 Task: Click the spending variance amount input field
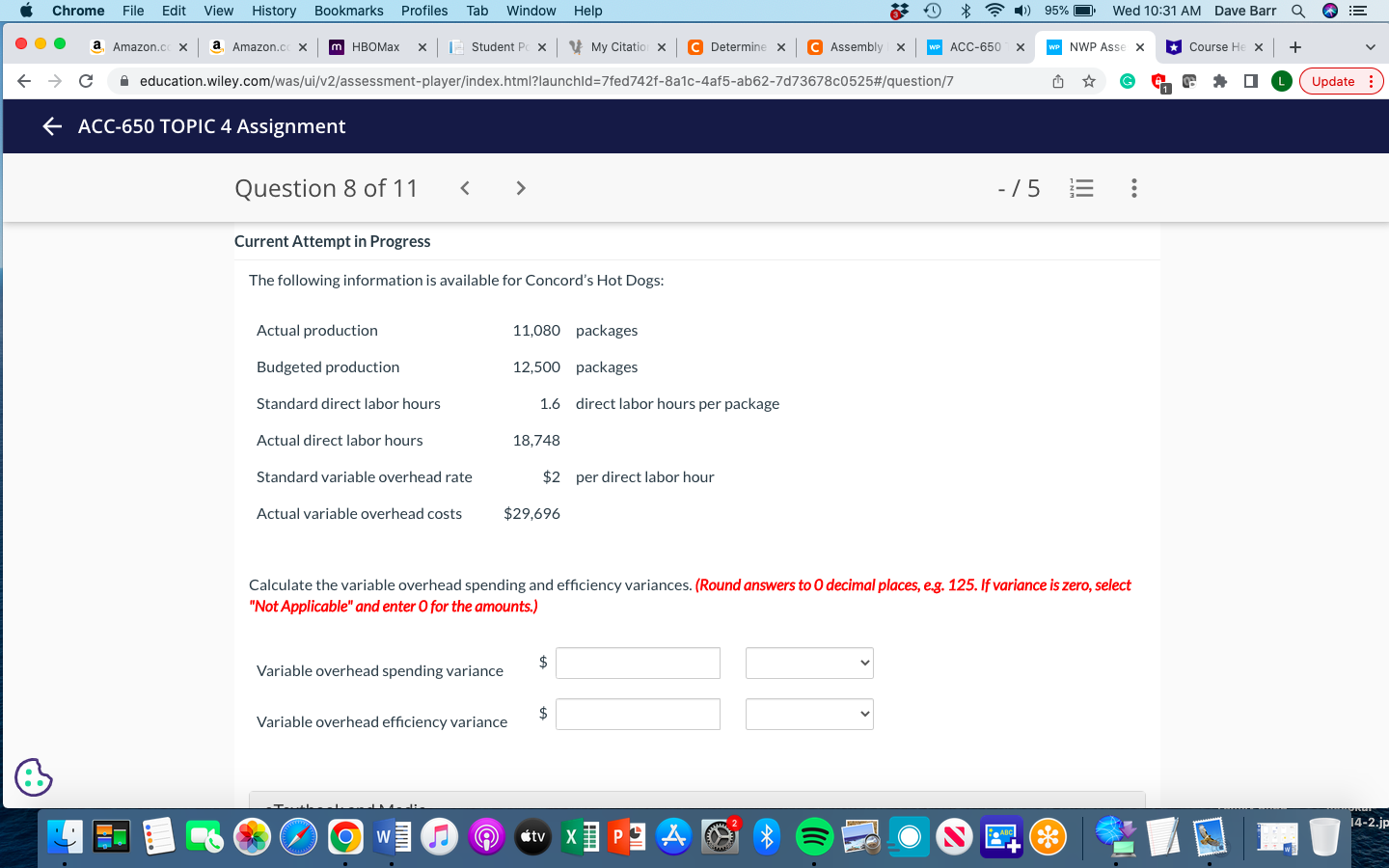(x=638, y=663)
